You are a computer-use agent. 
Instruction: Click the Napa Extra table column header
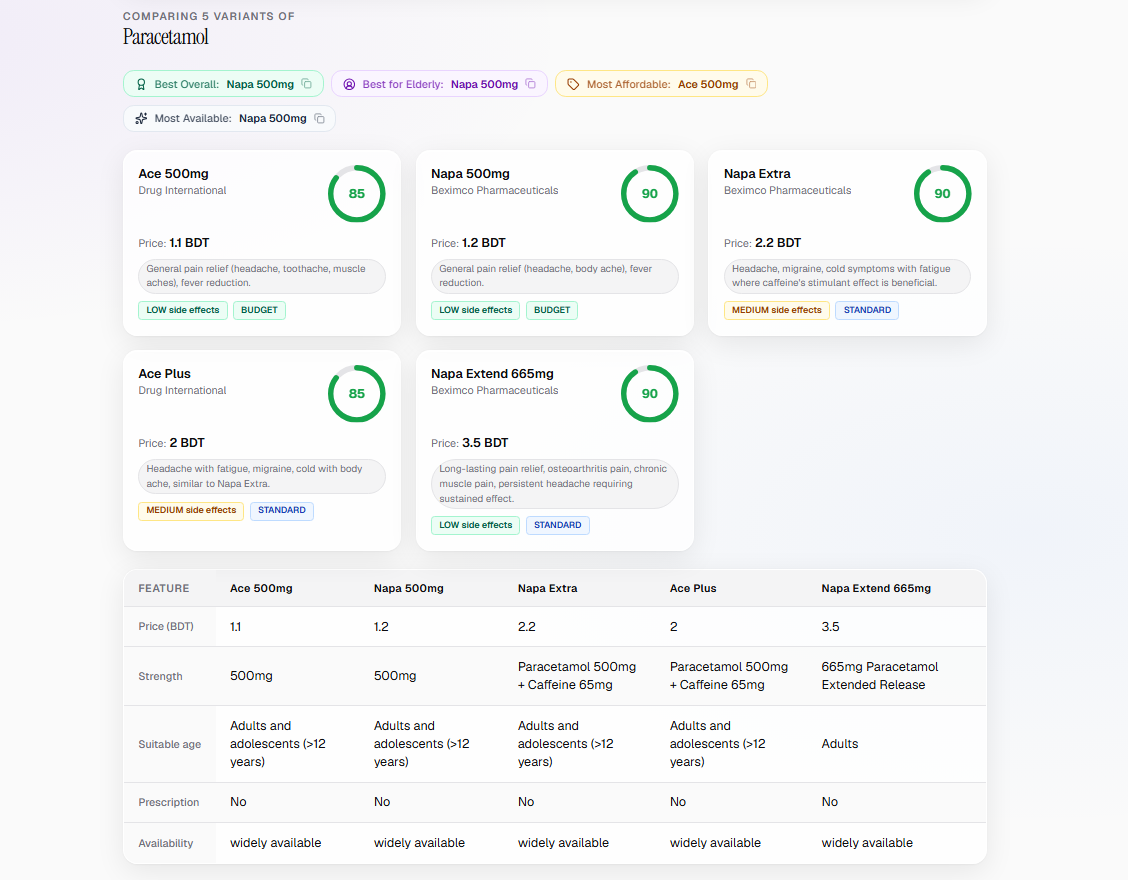coord(547,589)
